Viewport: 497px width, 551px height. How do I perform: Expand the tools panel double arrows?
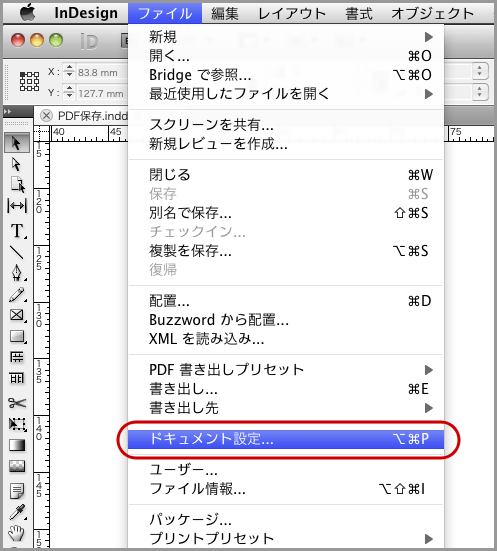[7, 111]
